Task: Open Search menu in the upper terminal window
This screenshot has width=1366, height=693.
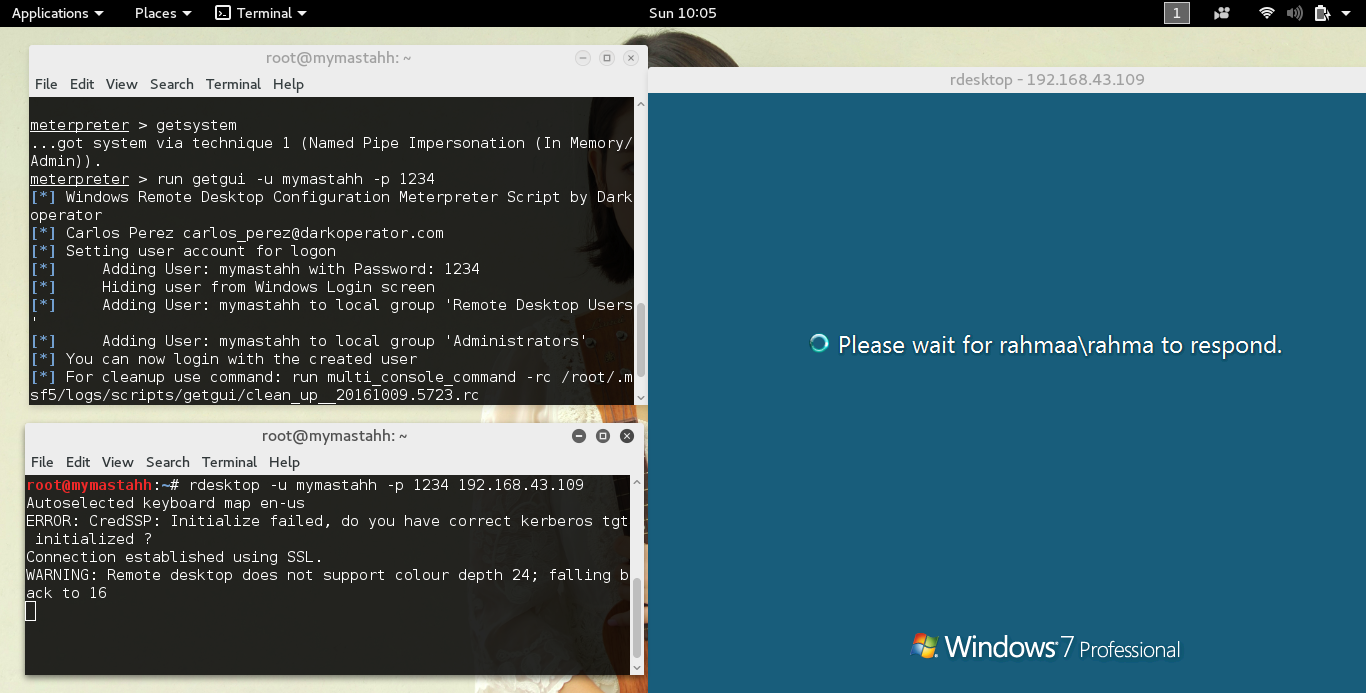Action: point(172,84)
